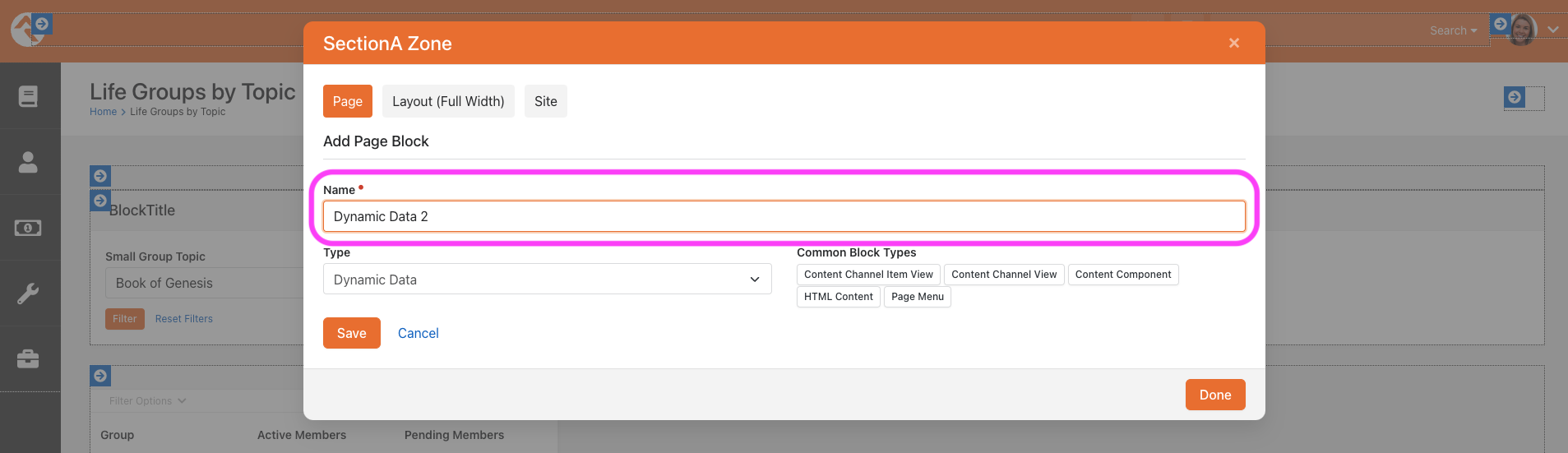Expand the chevron next to the user avatar

coord(1552,30)
